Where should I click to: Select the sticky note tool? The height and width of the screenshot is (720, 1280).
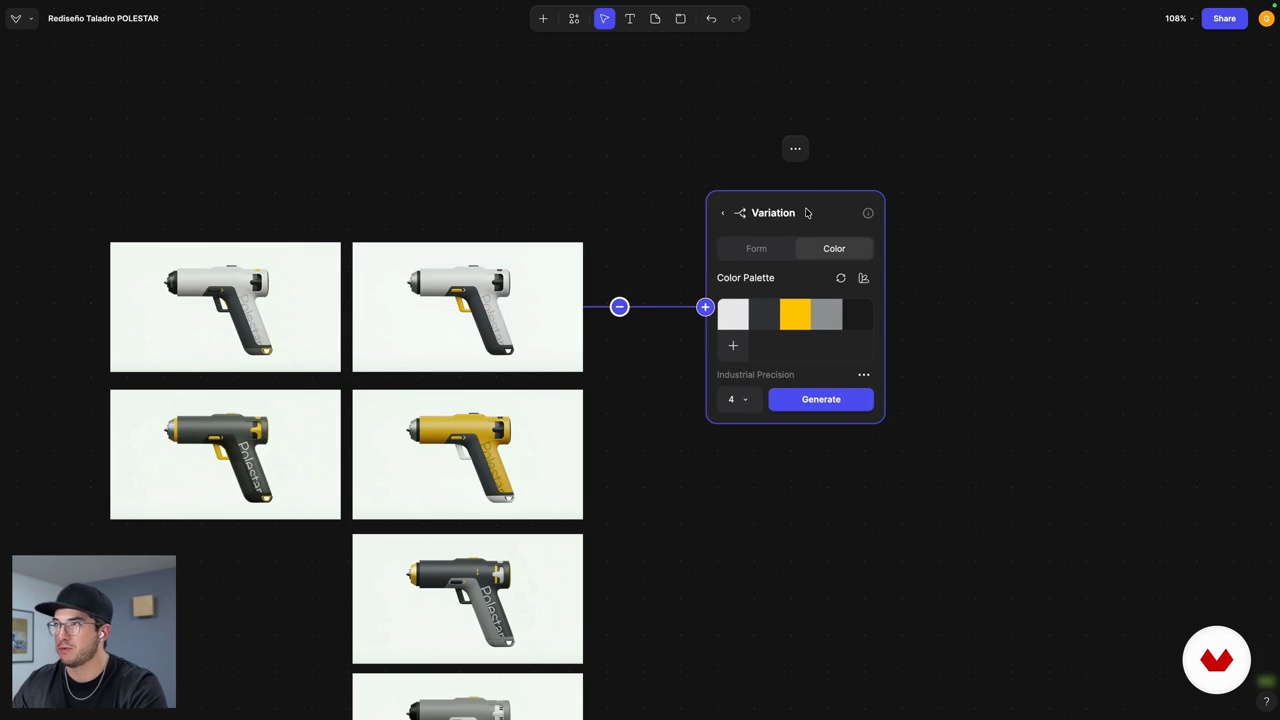pyautogui.click(x=655, y=18)
